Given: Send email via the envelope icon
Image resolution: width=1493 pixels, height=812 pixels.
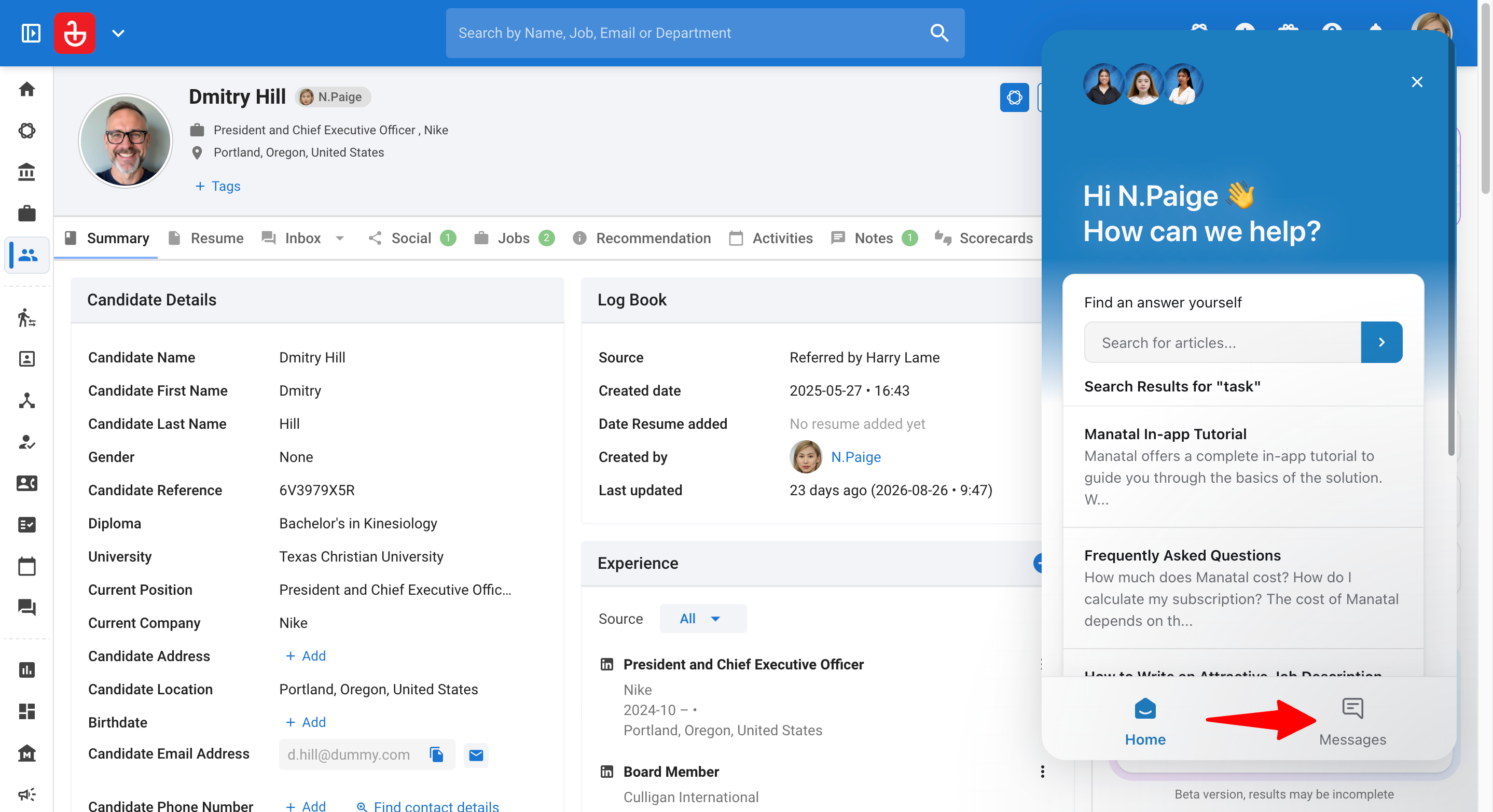Looking at the screenshot, I should point(476,754).
